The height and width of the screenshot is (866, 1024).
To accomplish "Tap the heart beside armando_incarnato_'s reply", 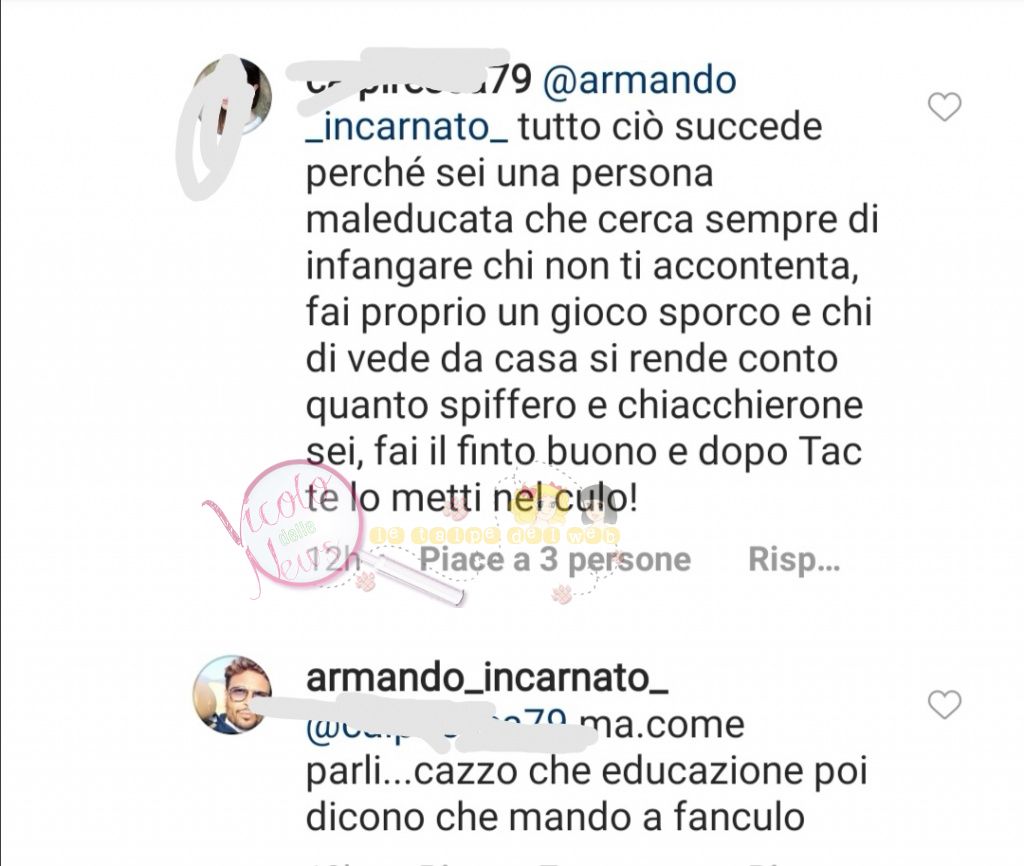I will [x=944, y=705].
